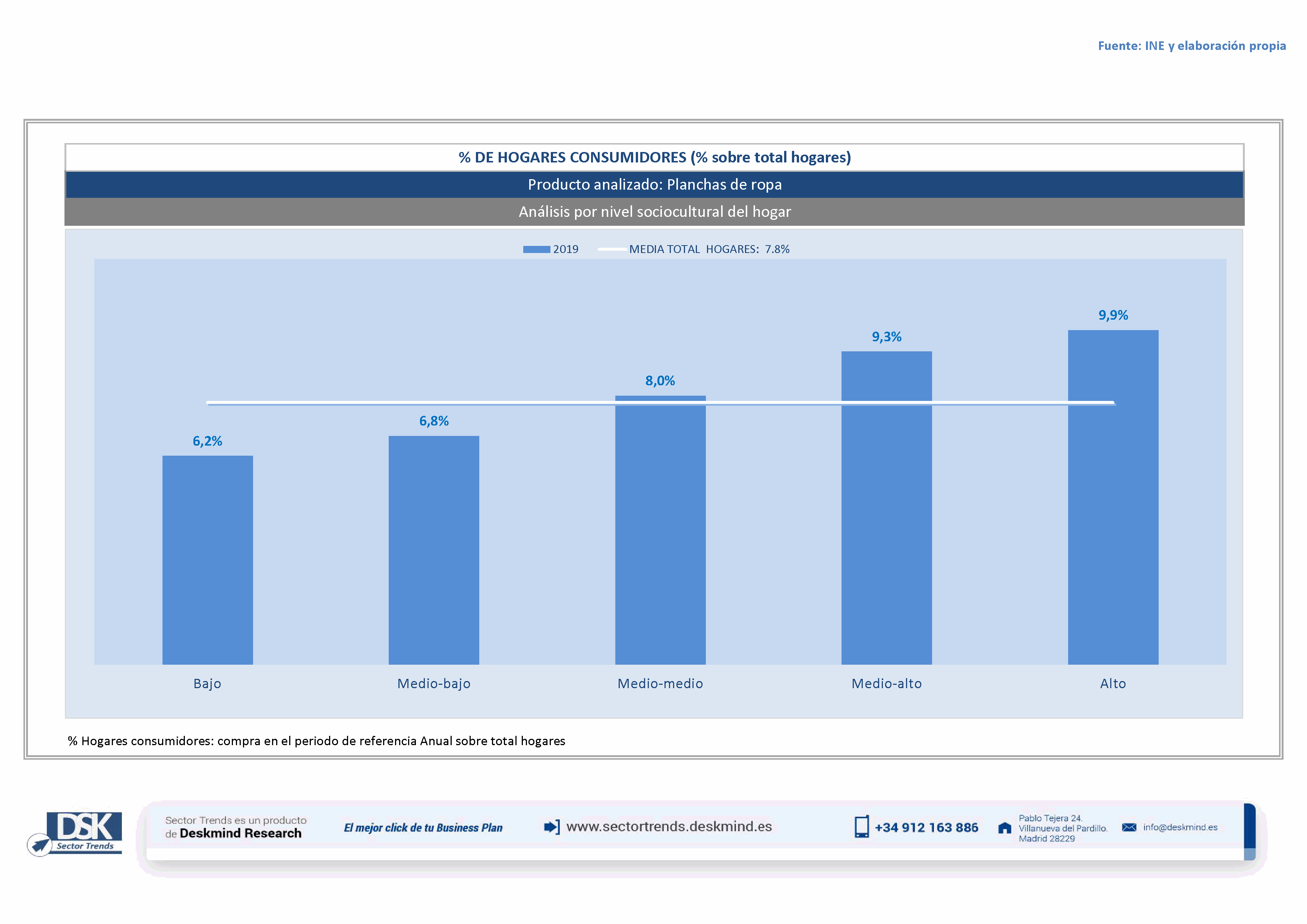Viewport: 1307px width, 924px height.
Task: Click the Producto analizado: Planchas de ropa banner
Action: 655,184
